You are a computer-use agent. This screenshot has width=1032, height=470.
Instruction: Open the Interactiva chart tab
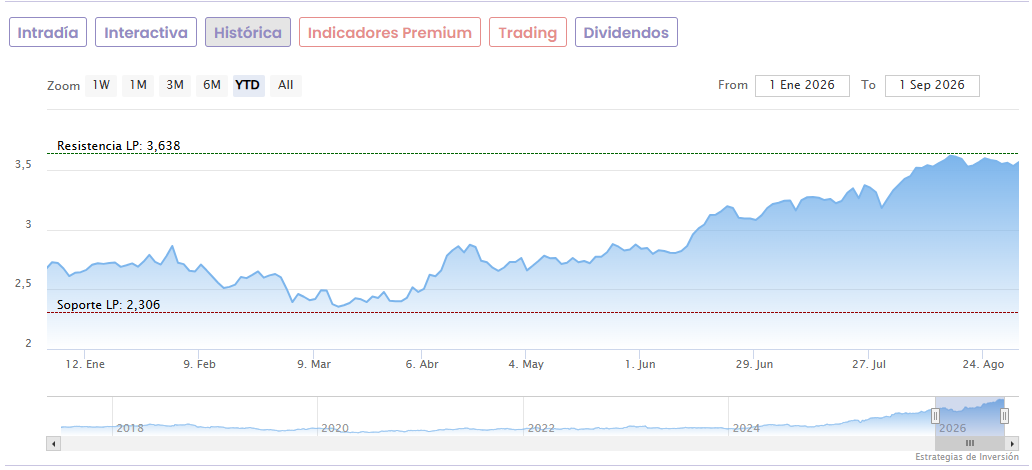click(146, 32)
